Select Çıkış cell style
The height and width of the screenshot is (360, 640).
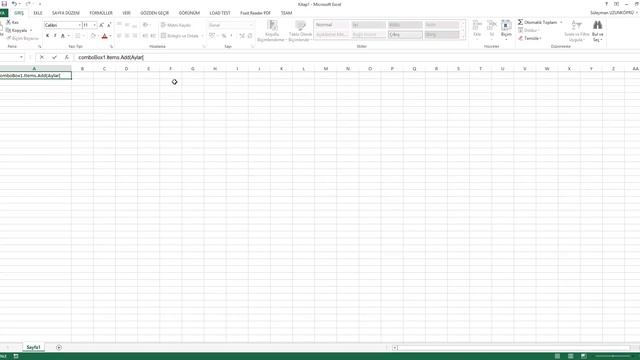click(405, 35)
